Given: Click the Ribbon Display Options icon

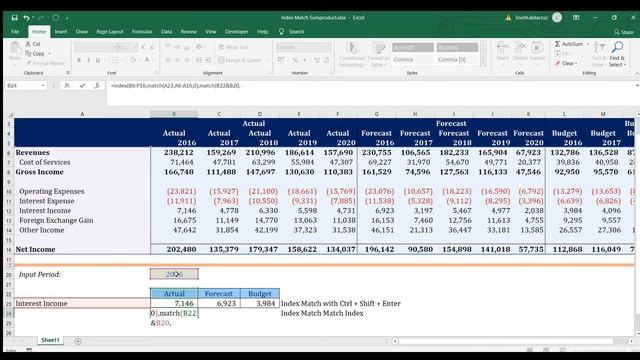Looking at the screenshot, I should 576,18.
